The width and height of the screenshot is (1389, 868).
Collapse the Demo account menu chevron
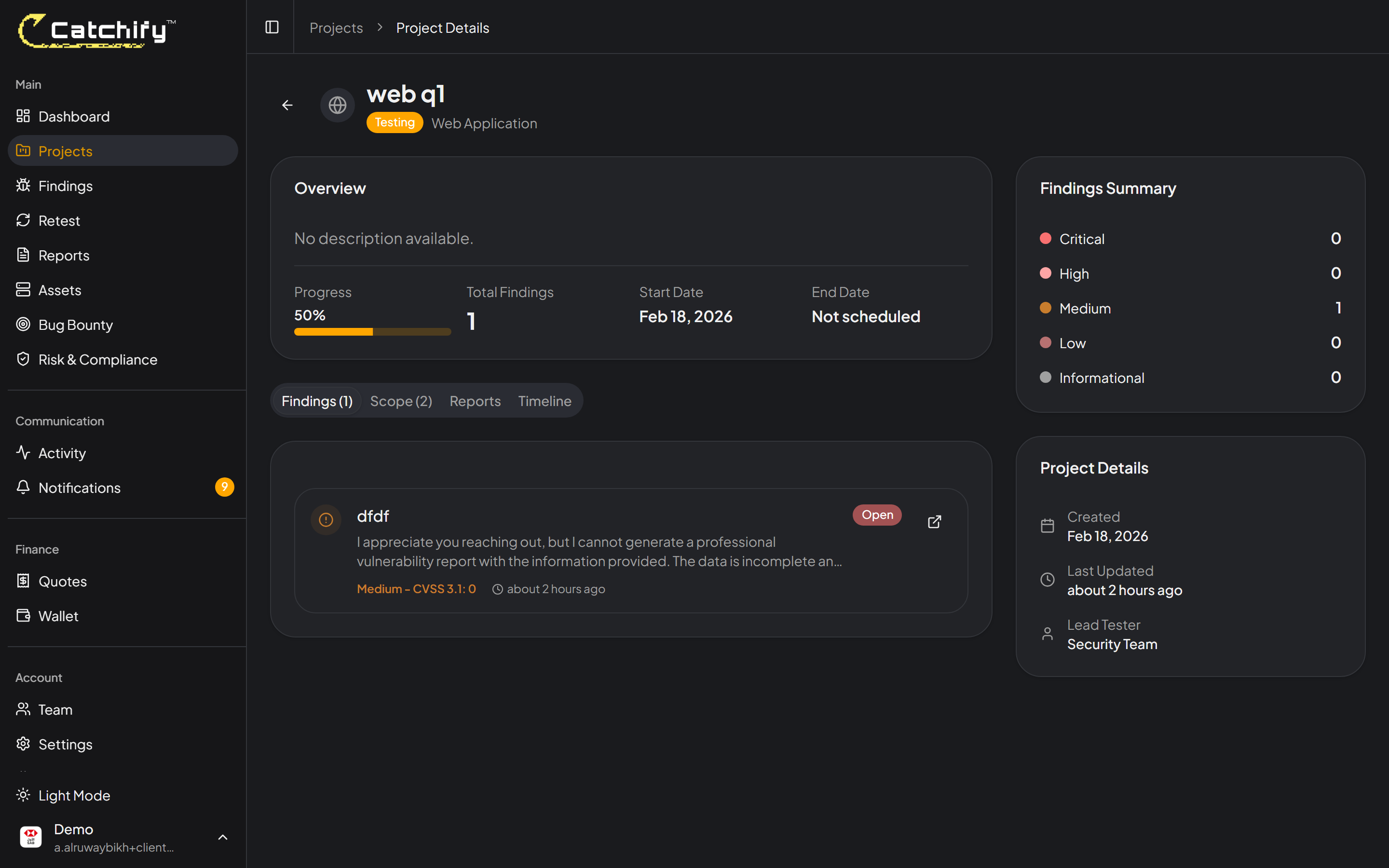click(223, 837)
